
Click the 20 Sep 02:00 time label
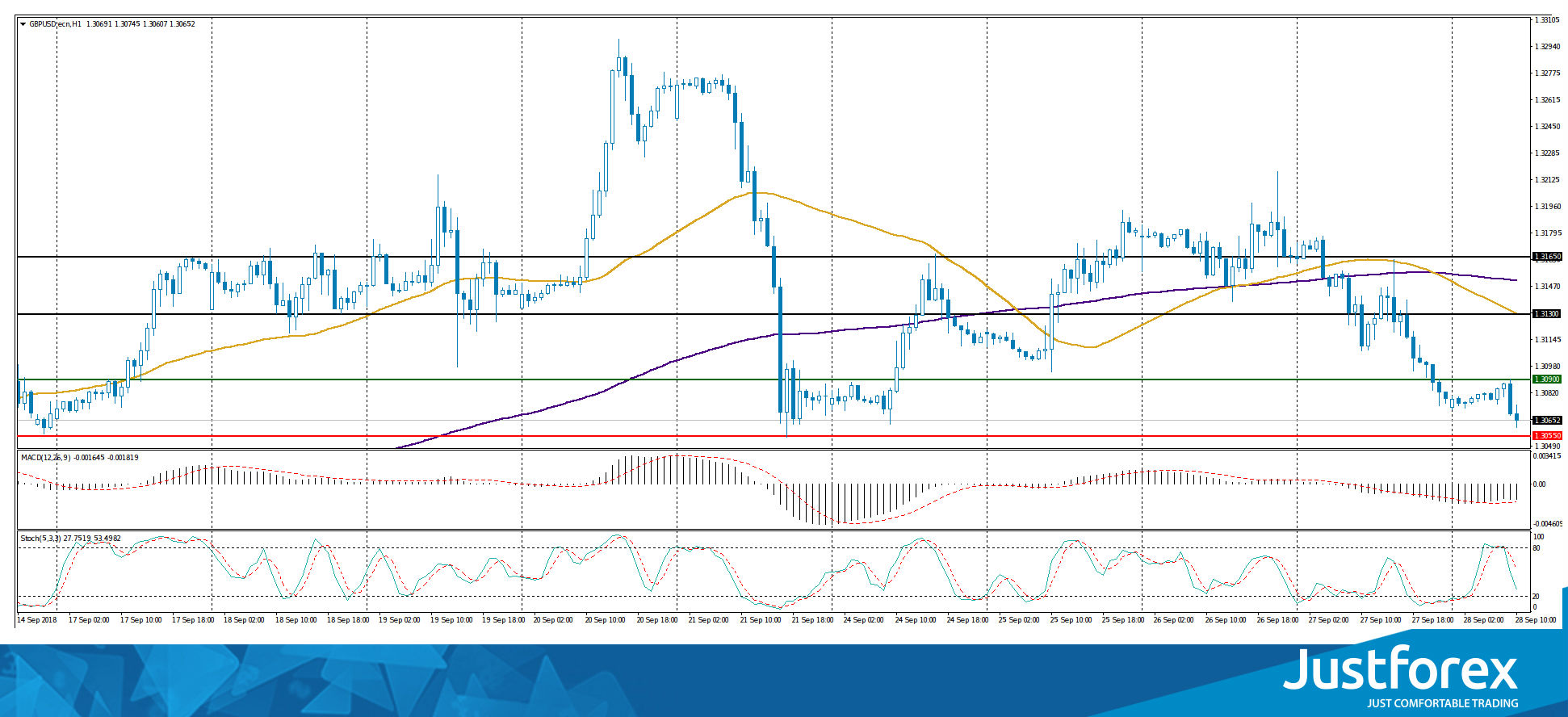555,620
